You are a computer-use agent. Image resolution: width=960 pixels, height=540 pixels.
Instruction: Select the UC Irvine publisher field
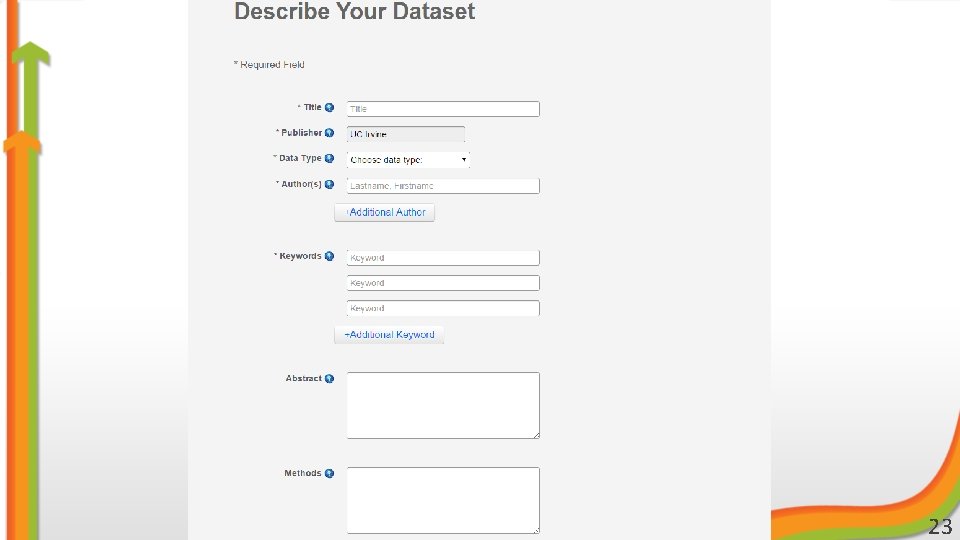tap(406, 134)
